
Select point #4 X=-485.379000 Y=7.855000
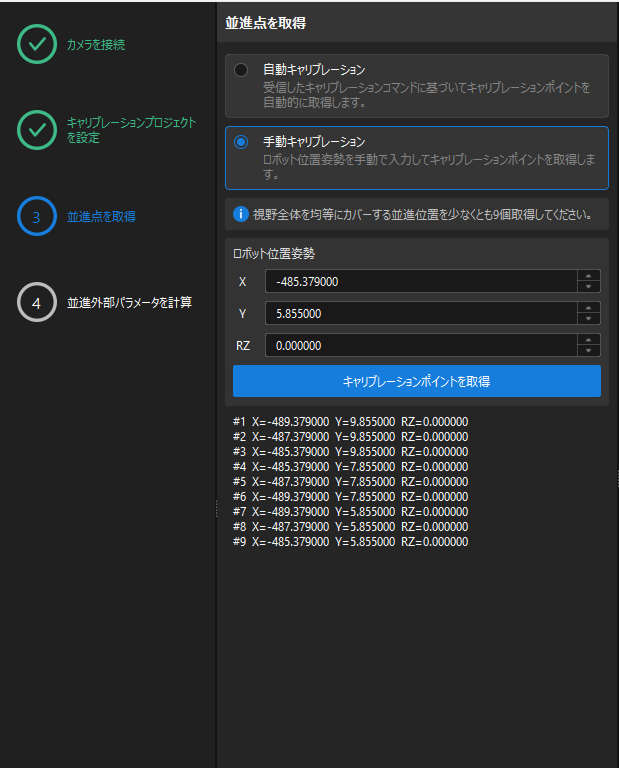[x=351, y=467]
